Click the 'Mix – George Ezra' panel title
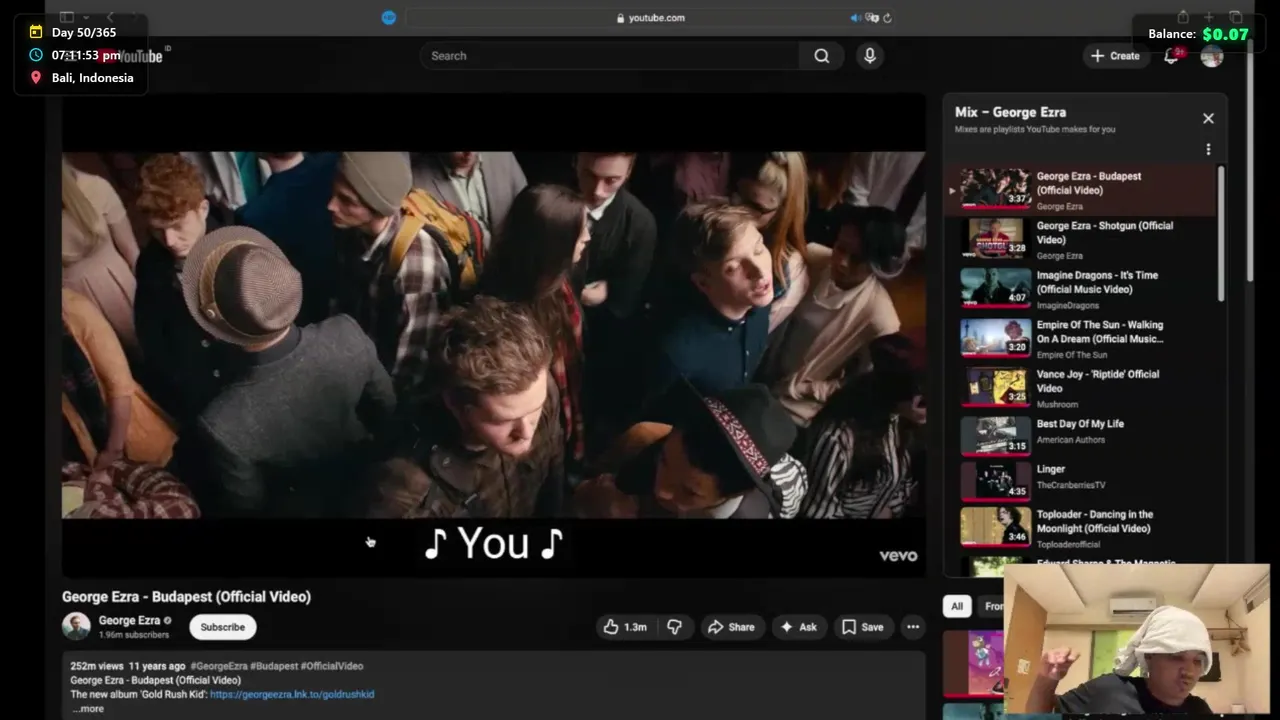 1010,112
